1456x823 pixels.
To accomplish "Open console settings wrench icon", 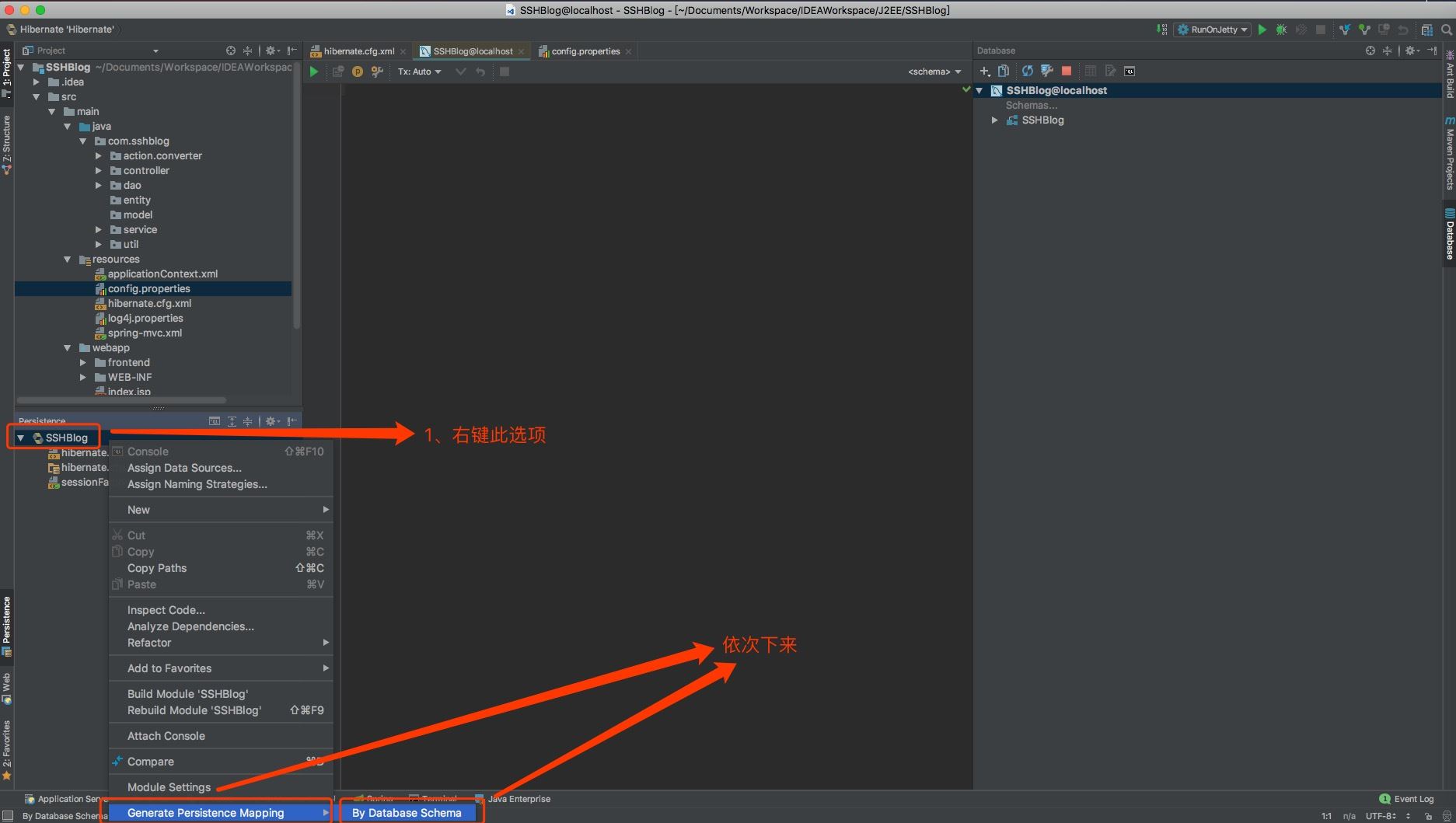I will click(377, 71).
